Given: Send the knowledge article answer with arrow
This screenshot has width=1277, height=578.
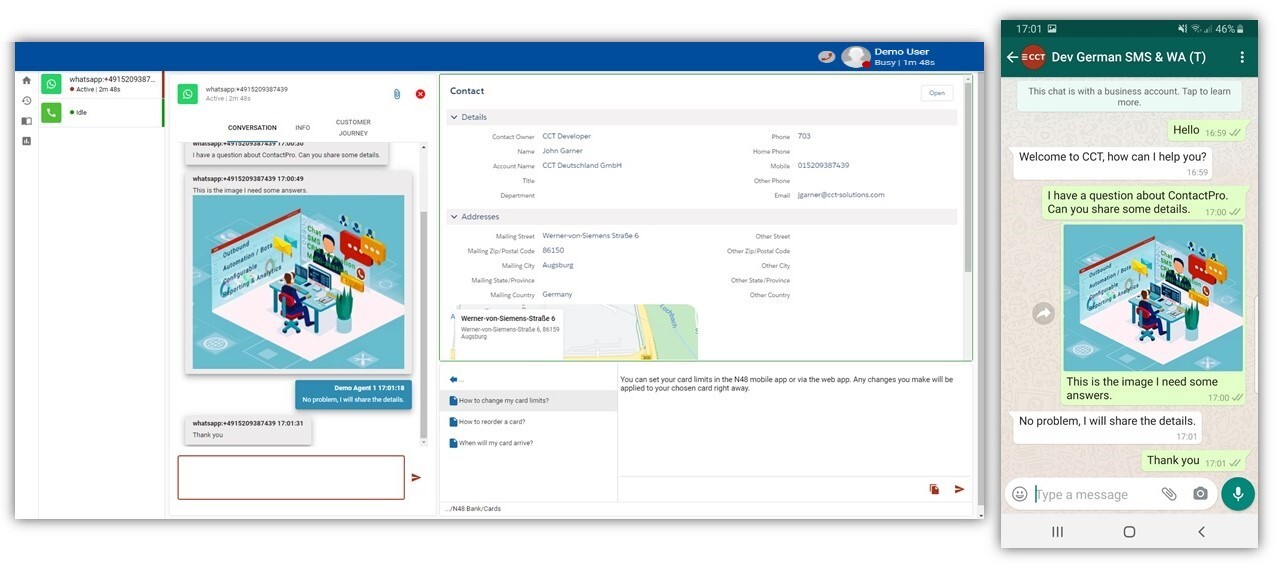Looking at the screenshot, I should pyautogui.click(x=960, y=489).
